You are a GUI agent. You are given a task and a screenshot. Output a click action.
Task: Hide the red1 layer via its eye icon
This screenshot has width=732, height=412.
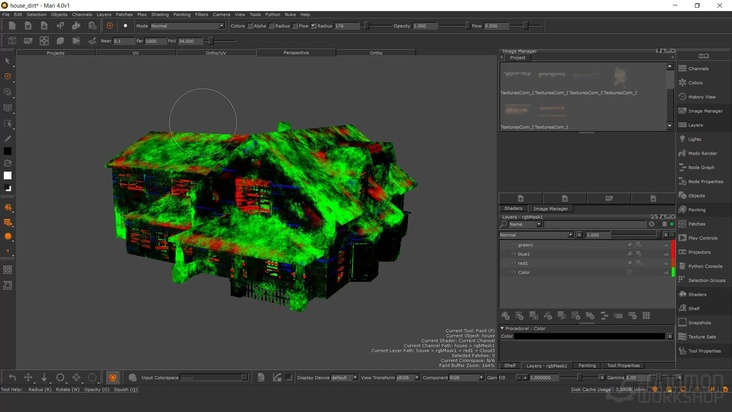click(513, 263)
